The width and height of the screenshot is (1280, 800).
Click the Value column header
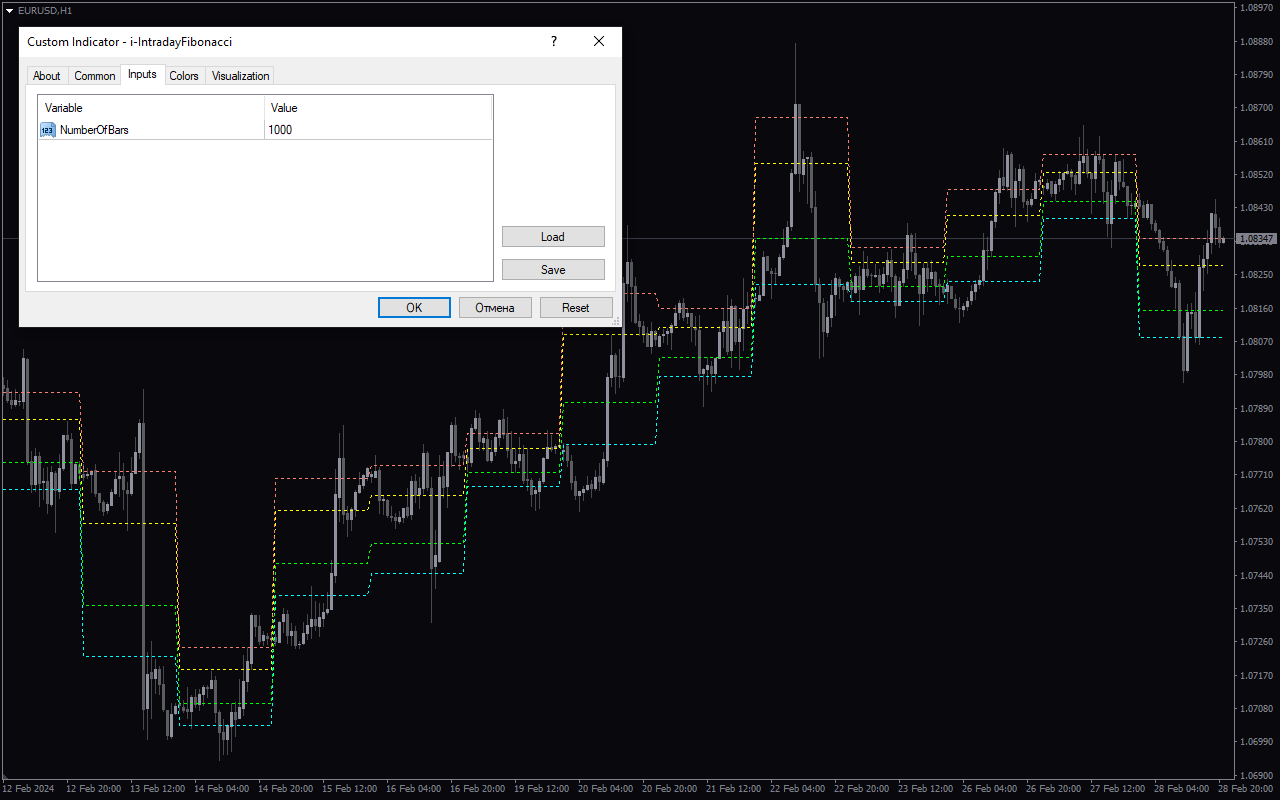[x=379, y=108]
